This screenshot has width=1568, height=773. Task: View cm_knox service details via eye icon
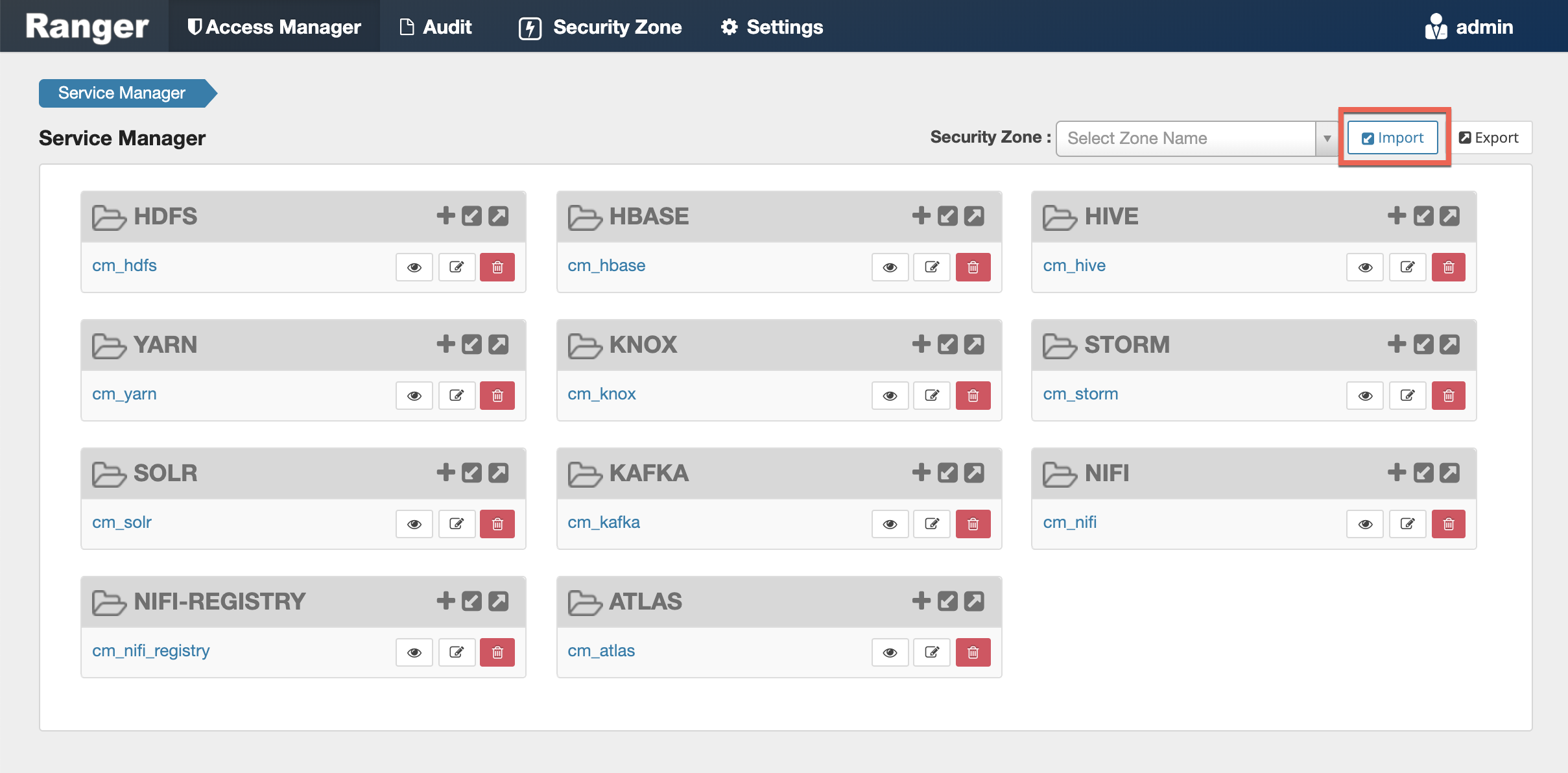[x=890, y=396]
